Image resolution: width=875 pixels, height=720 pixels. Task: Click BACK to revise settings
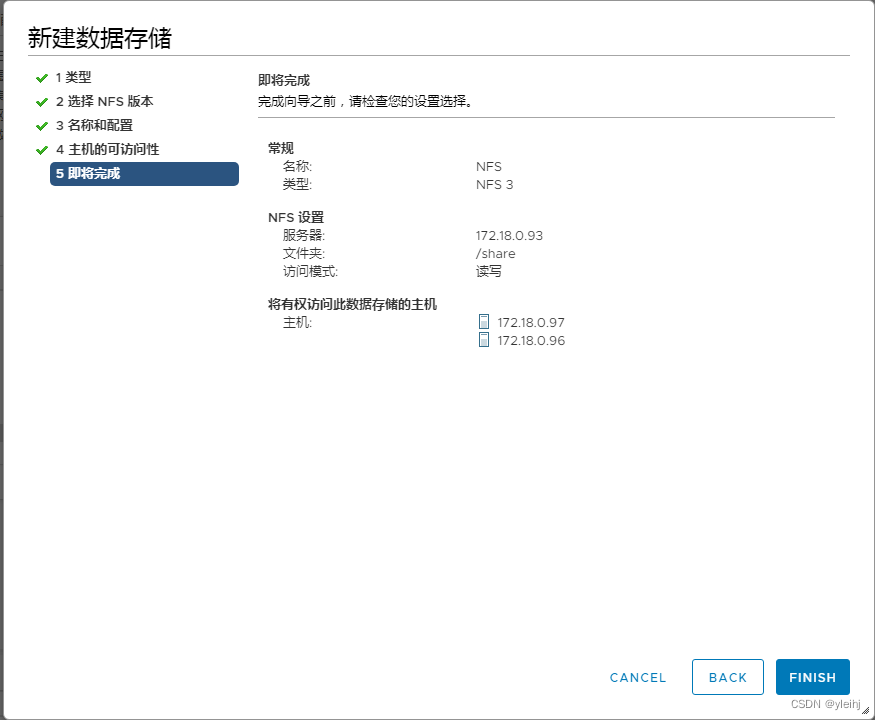pos(728,677)
